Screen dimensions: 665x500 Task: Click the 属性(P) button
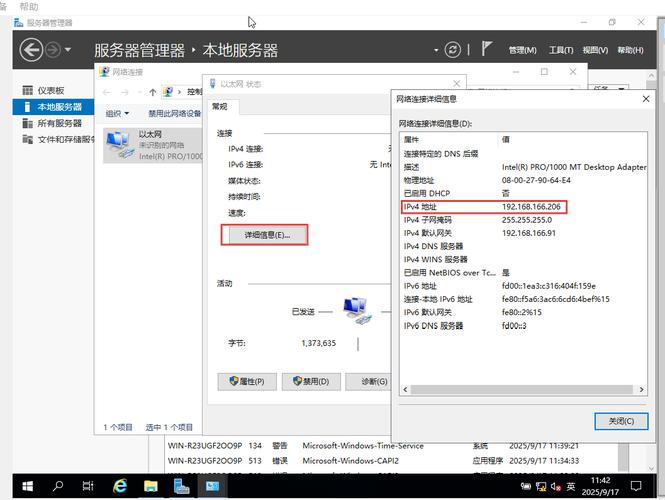click(247, 381)
